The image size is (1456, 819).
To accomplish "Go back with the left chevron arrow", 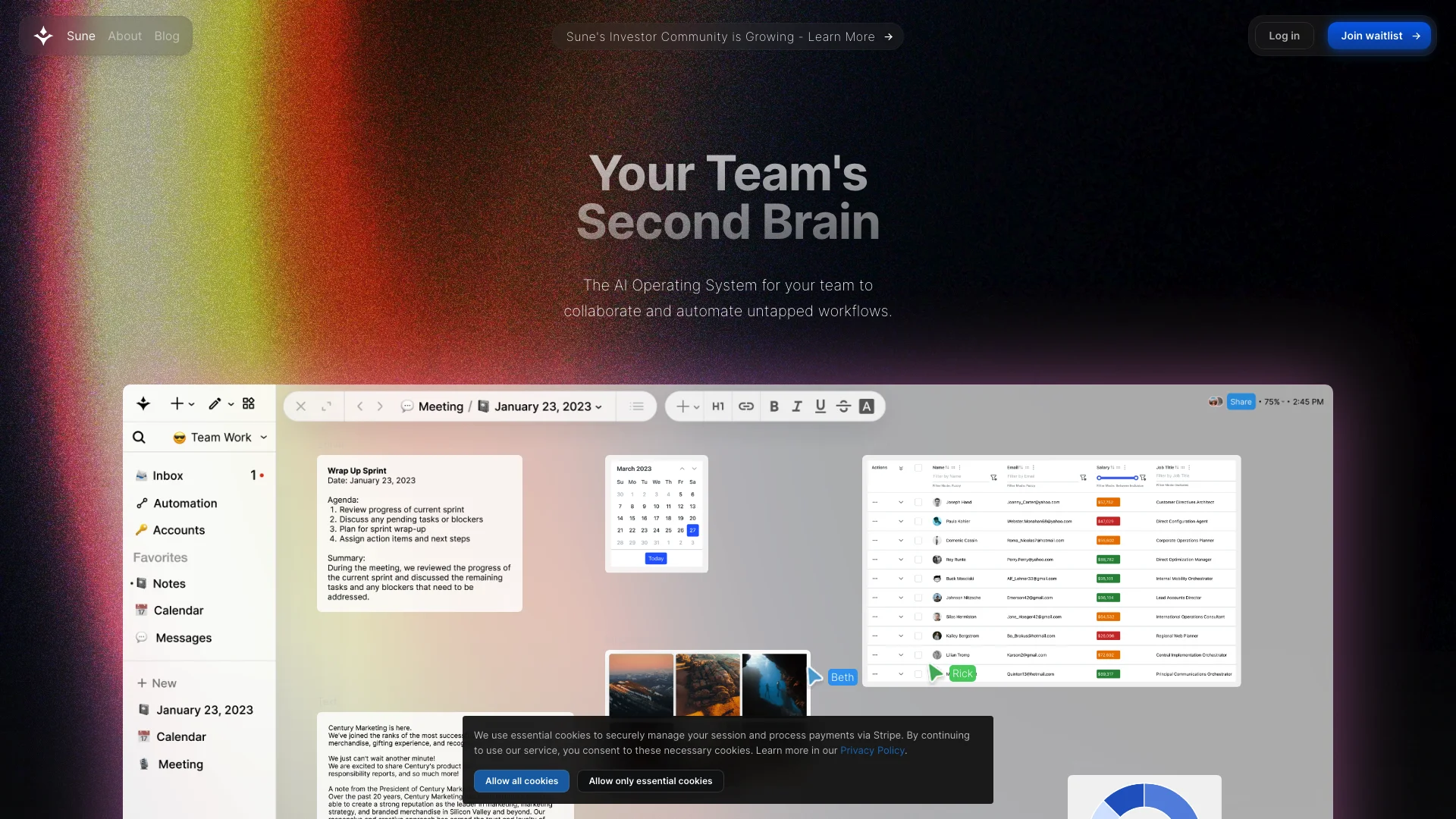I will [360, 406].
